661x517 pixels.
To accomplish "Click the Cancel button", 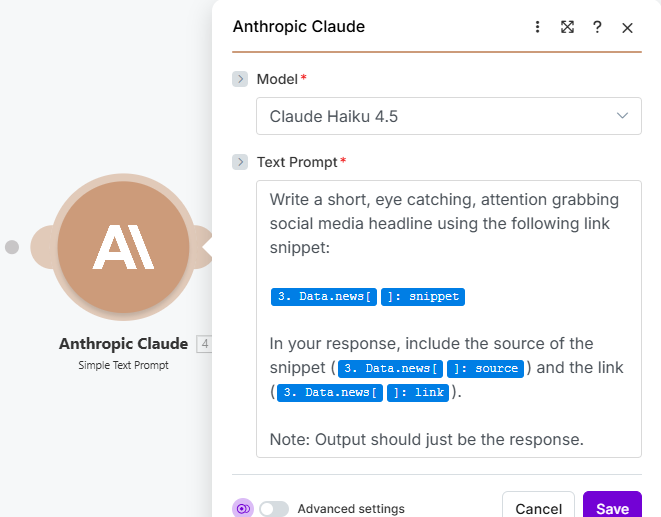I will click(538, 506).
